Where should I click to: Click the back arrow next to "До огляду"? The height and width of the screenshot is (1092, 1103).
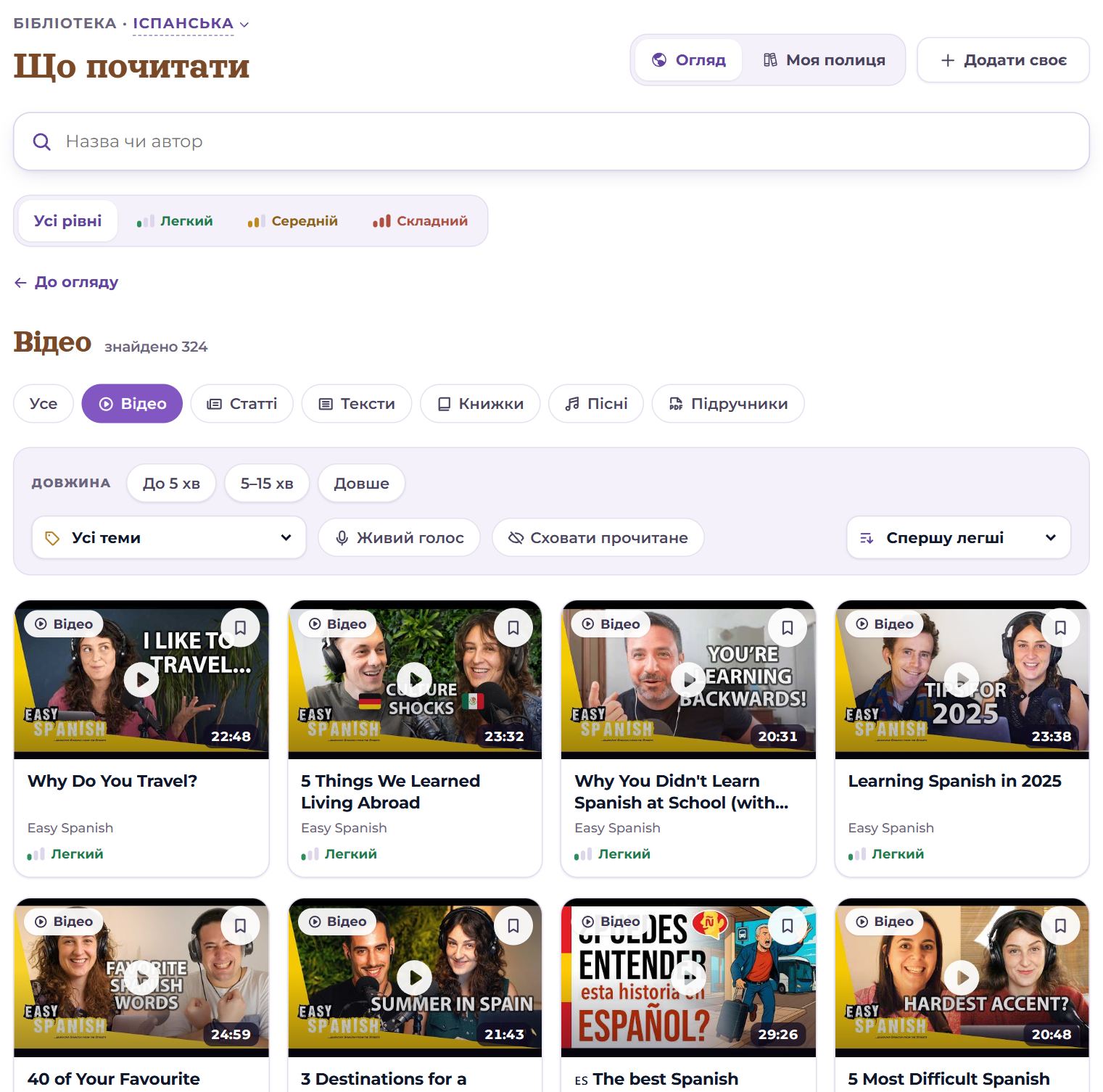pos(20,283)
